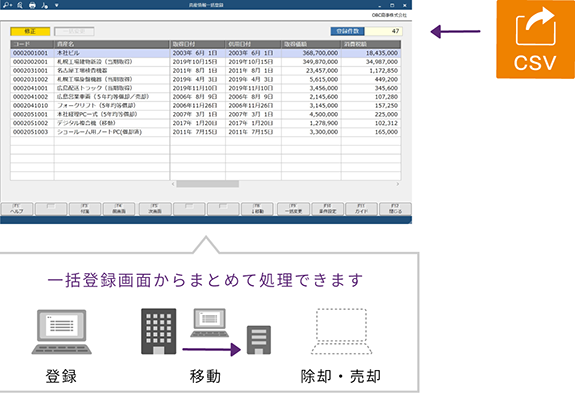
Task: Click the 資産名 column header
Action: pyautogui.click(x=112, y=44)
